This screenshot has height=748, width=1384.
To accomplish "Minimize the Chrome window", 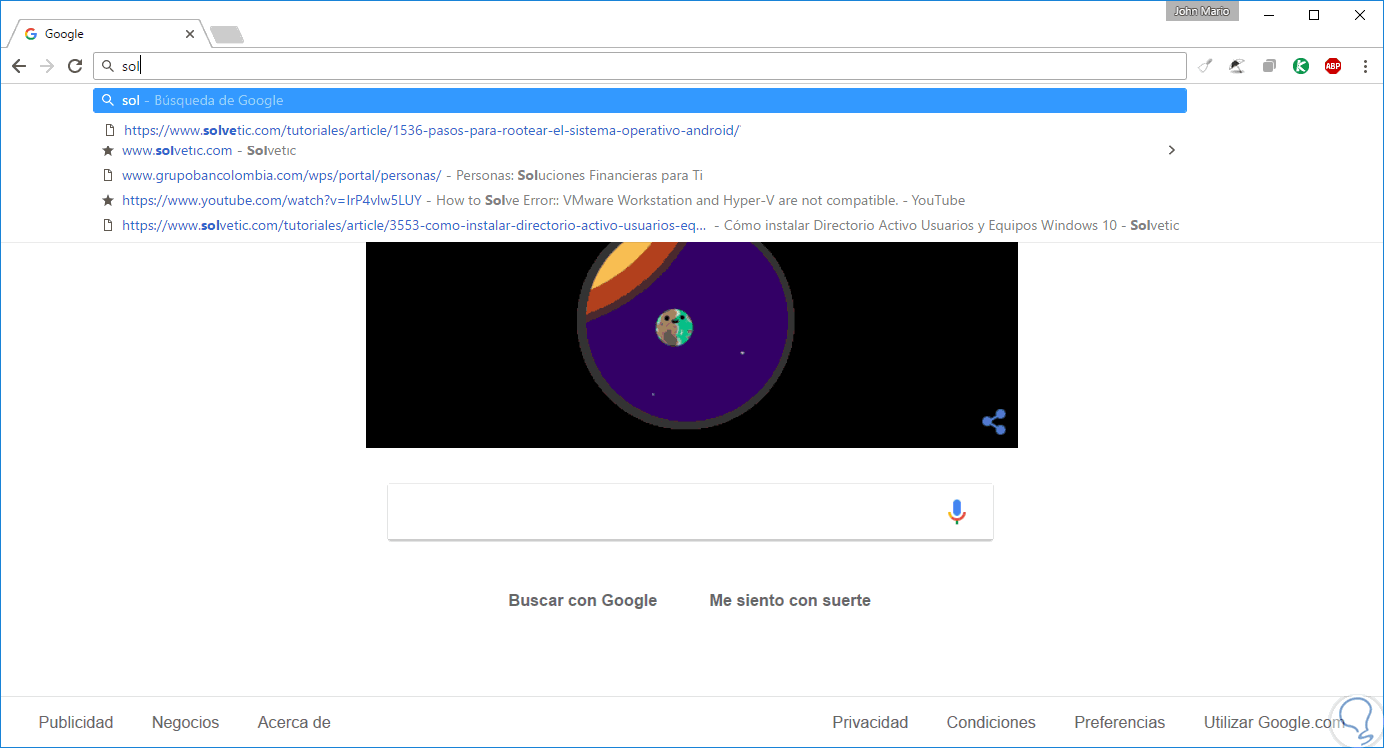I will (1268, 14).
